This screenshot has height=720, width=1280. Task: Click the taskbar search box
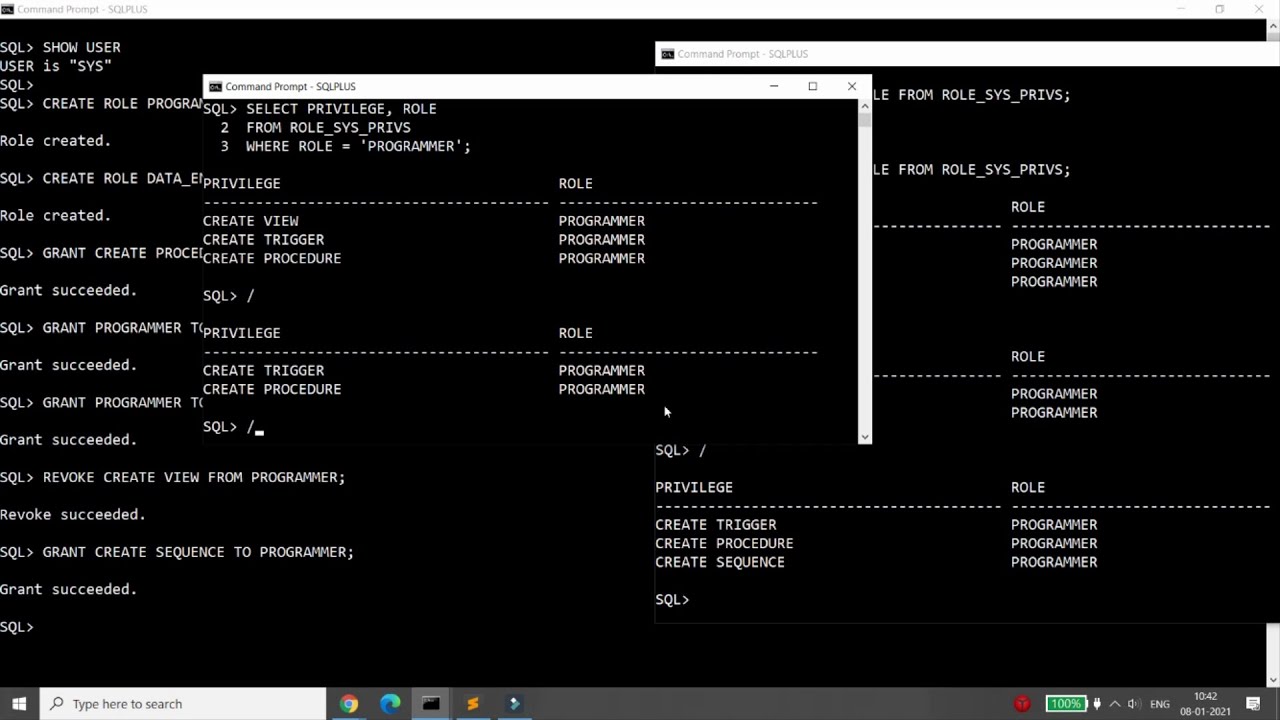[183, 704]
